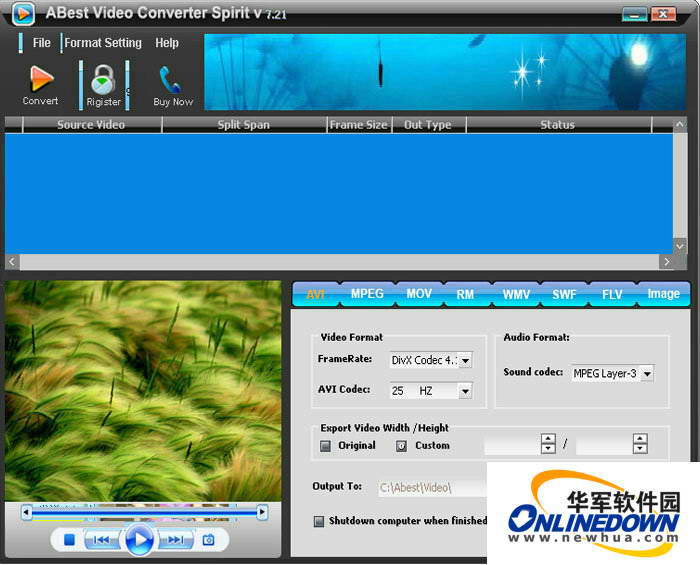
Task: Open the Register padlock icon
Action: [x=104, y=79]
